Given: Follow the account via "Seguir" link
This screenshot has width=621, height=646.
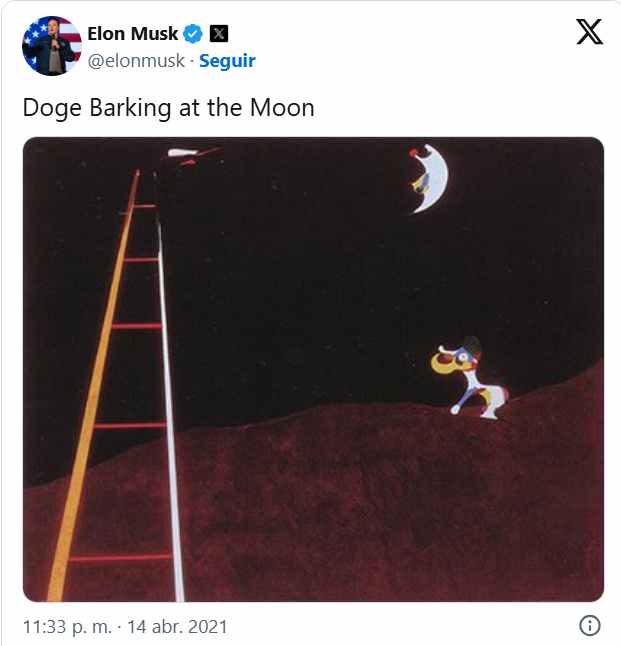Looking at the screenshot, I should (227, 60).
